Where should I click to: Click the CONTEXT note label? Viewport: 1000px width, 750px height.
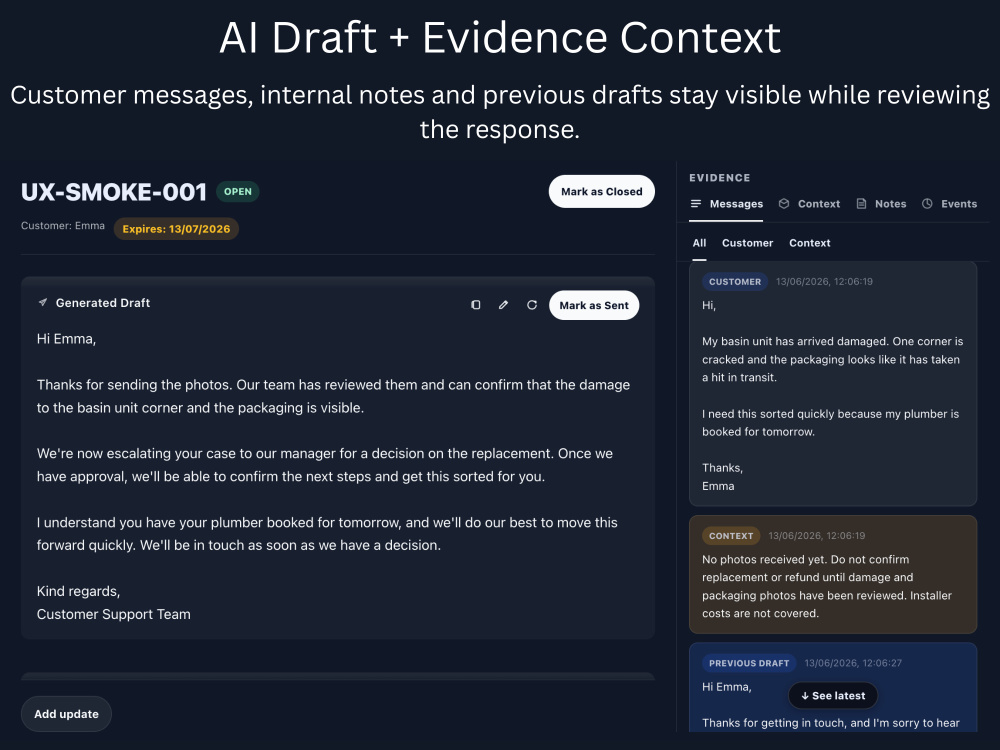pos(731,536)
